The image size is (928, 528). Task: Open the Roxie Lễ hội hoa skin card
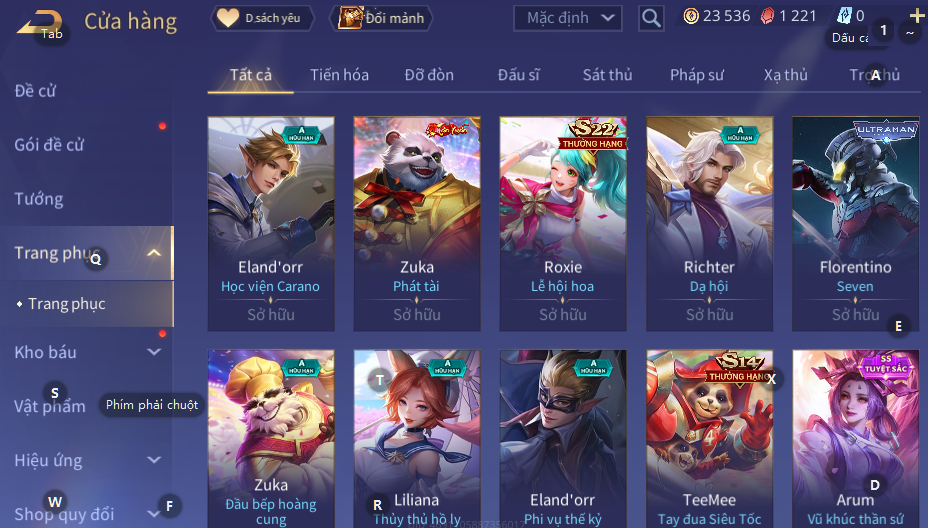[563, 224]
